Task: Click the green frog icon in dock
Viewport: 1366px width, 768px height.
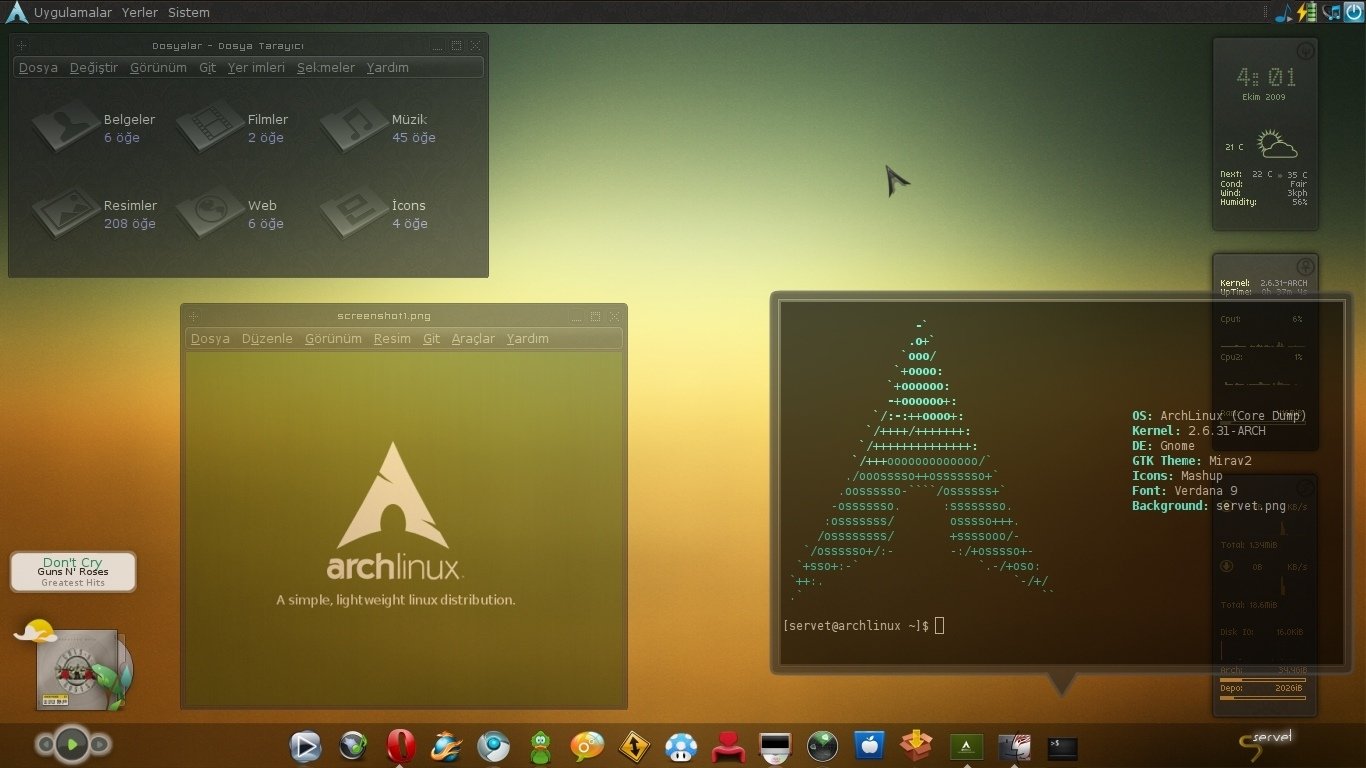Action: [x=540, y=746]
